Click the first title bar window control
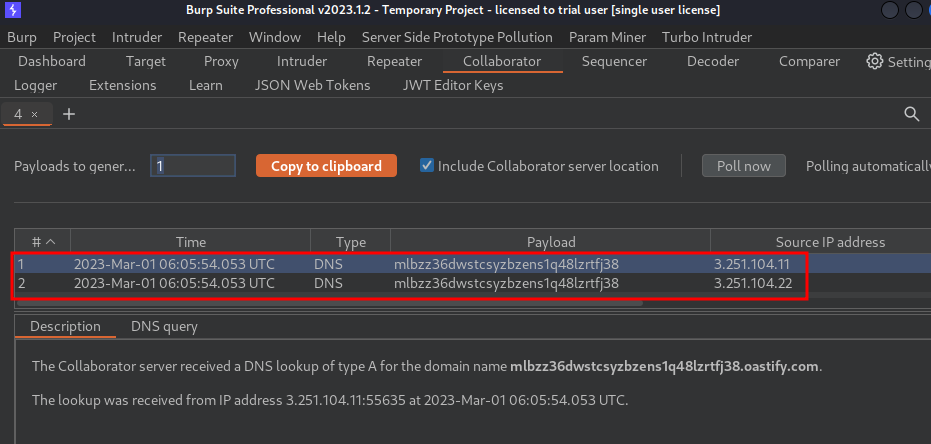This screenshot has height=444, width=931. (889, 10)
